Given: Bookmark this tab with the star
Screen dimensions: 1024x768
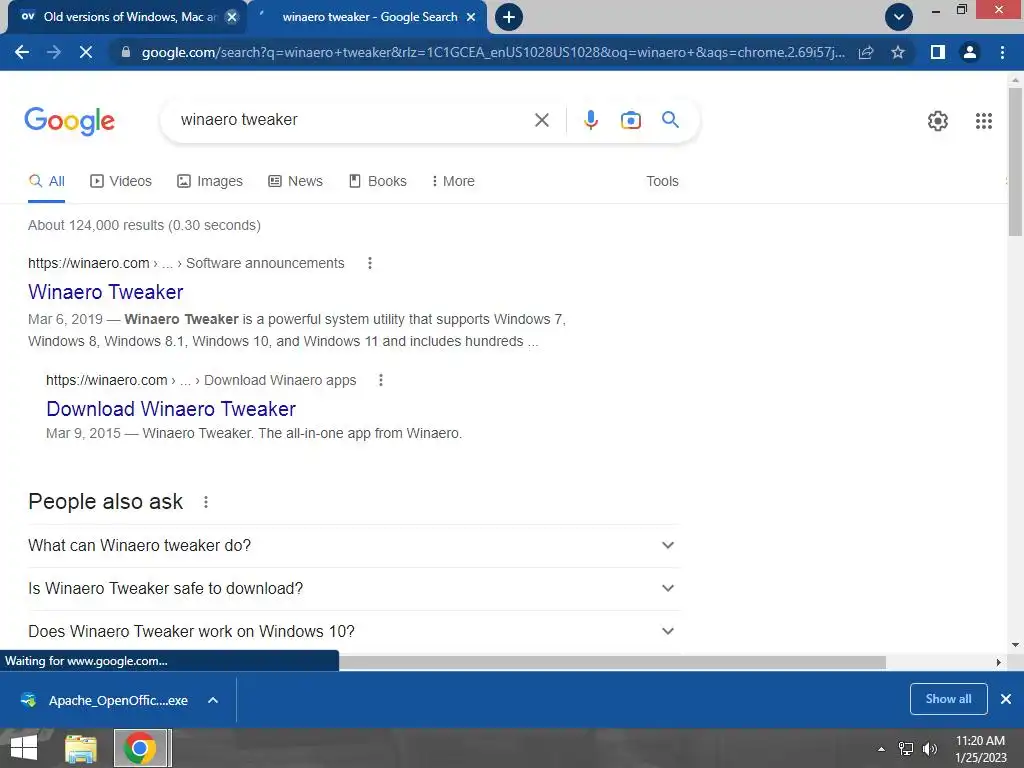Looking at the screenshot, I should [898, 52].
